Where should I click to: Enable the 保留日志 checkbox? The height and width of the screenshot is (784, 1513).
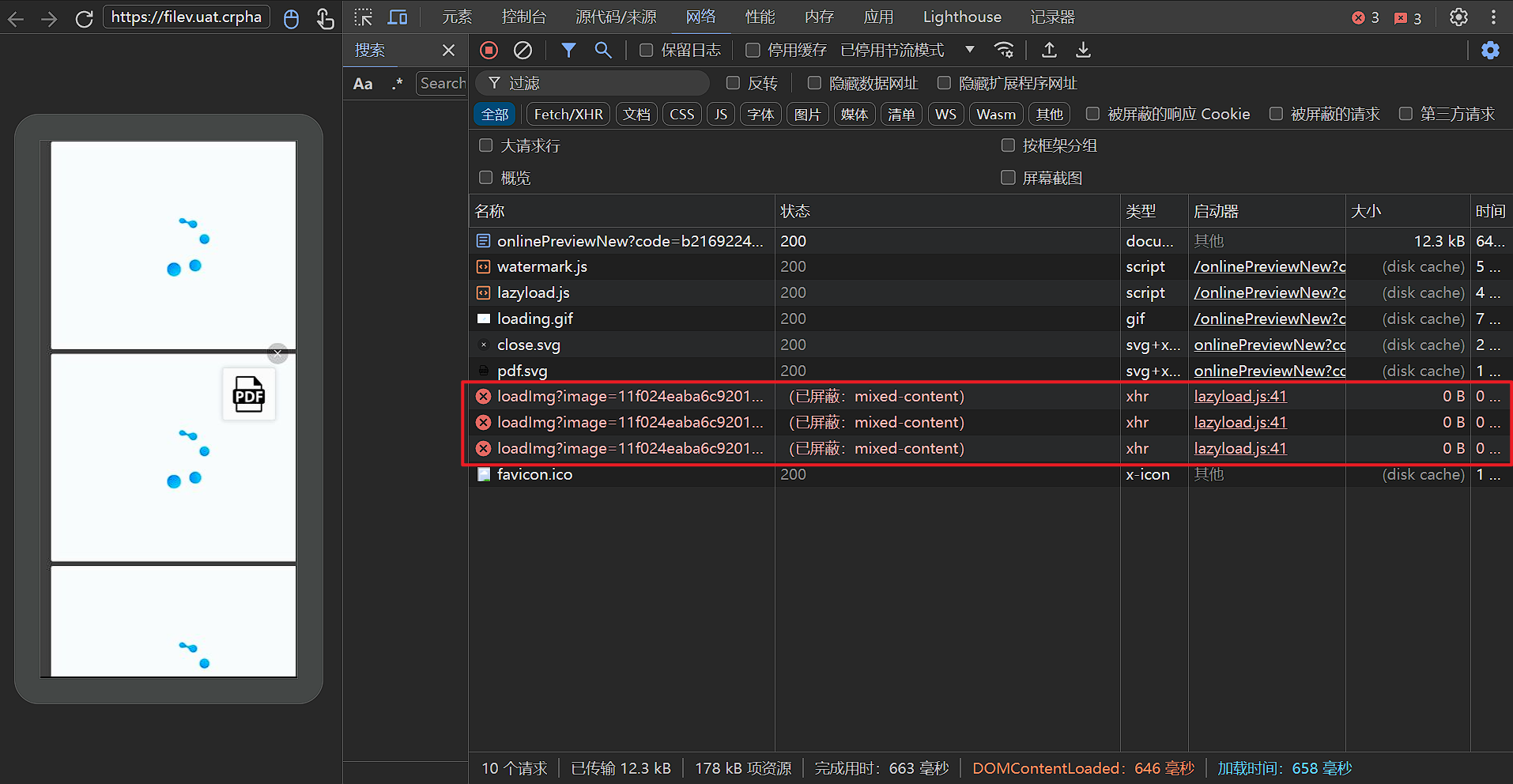pos(646,51)
